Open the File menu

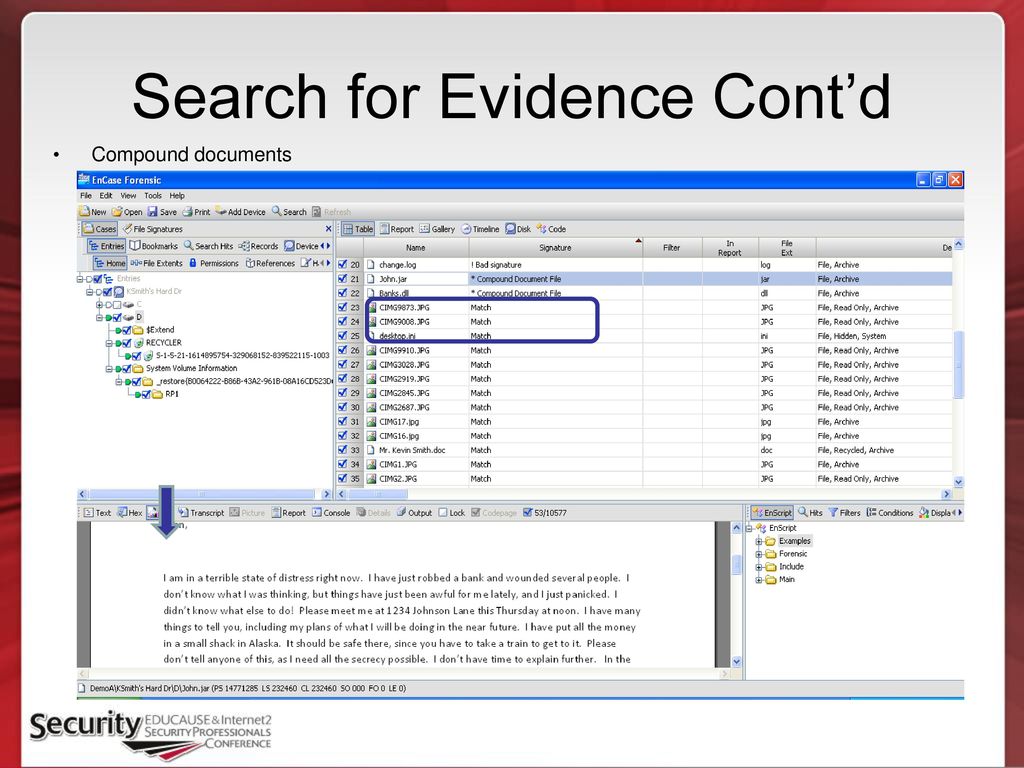click(86, 195)
